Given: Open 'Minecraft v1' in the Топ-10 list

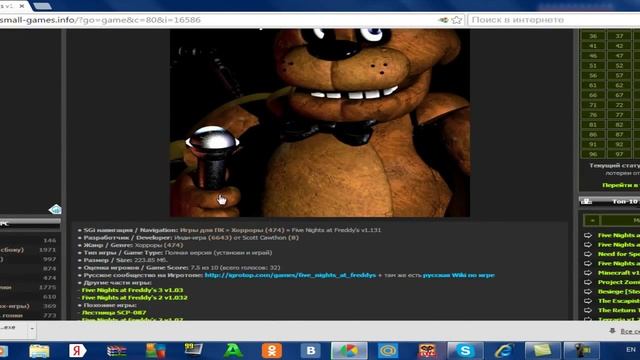Looking at the screenshot, I should (x=619, y=273).
